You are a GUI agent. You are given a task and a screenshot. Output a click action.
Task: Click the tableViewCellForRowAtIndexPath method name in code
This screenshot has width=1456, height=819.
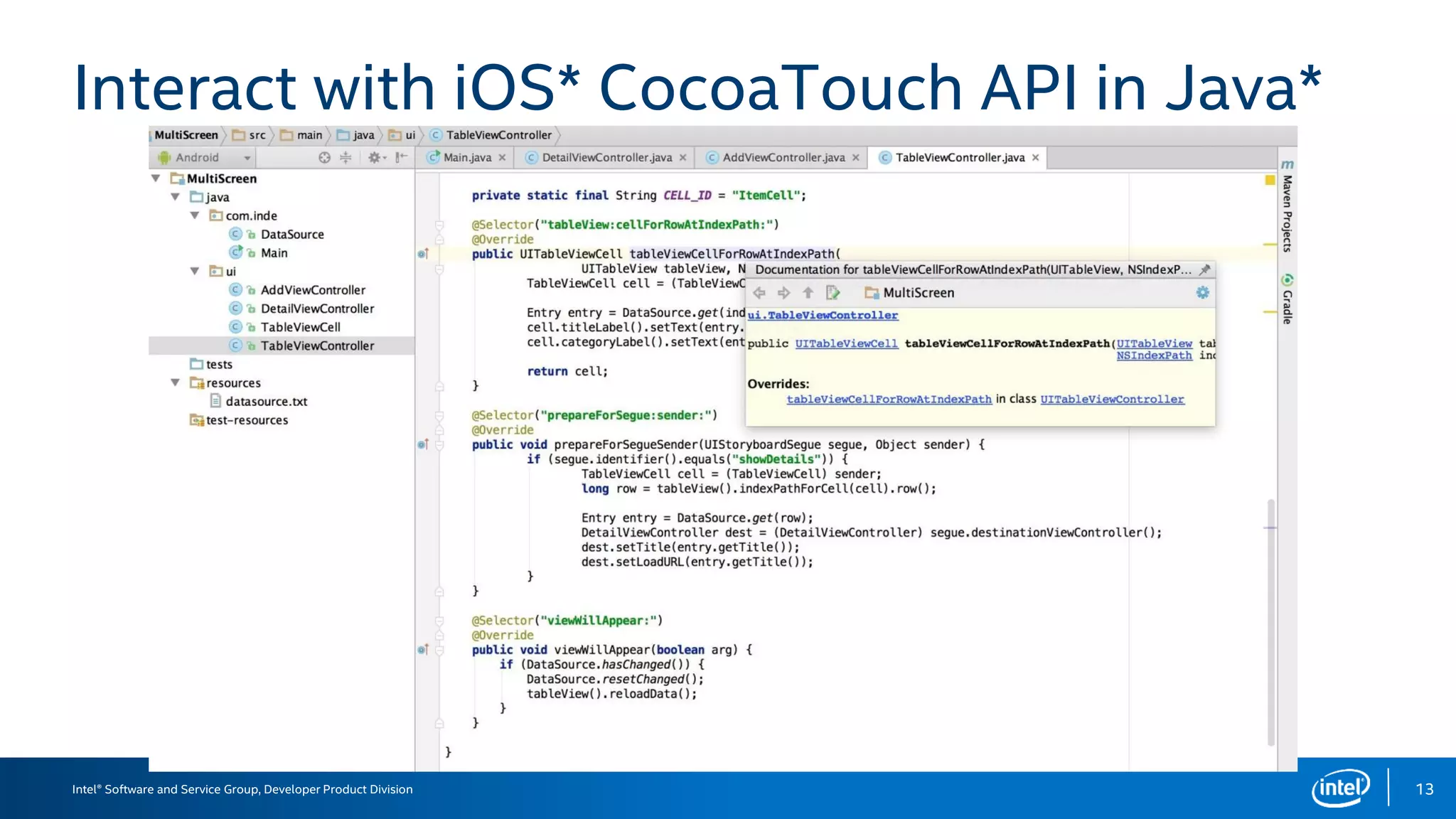click(732, 254)
